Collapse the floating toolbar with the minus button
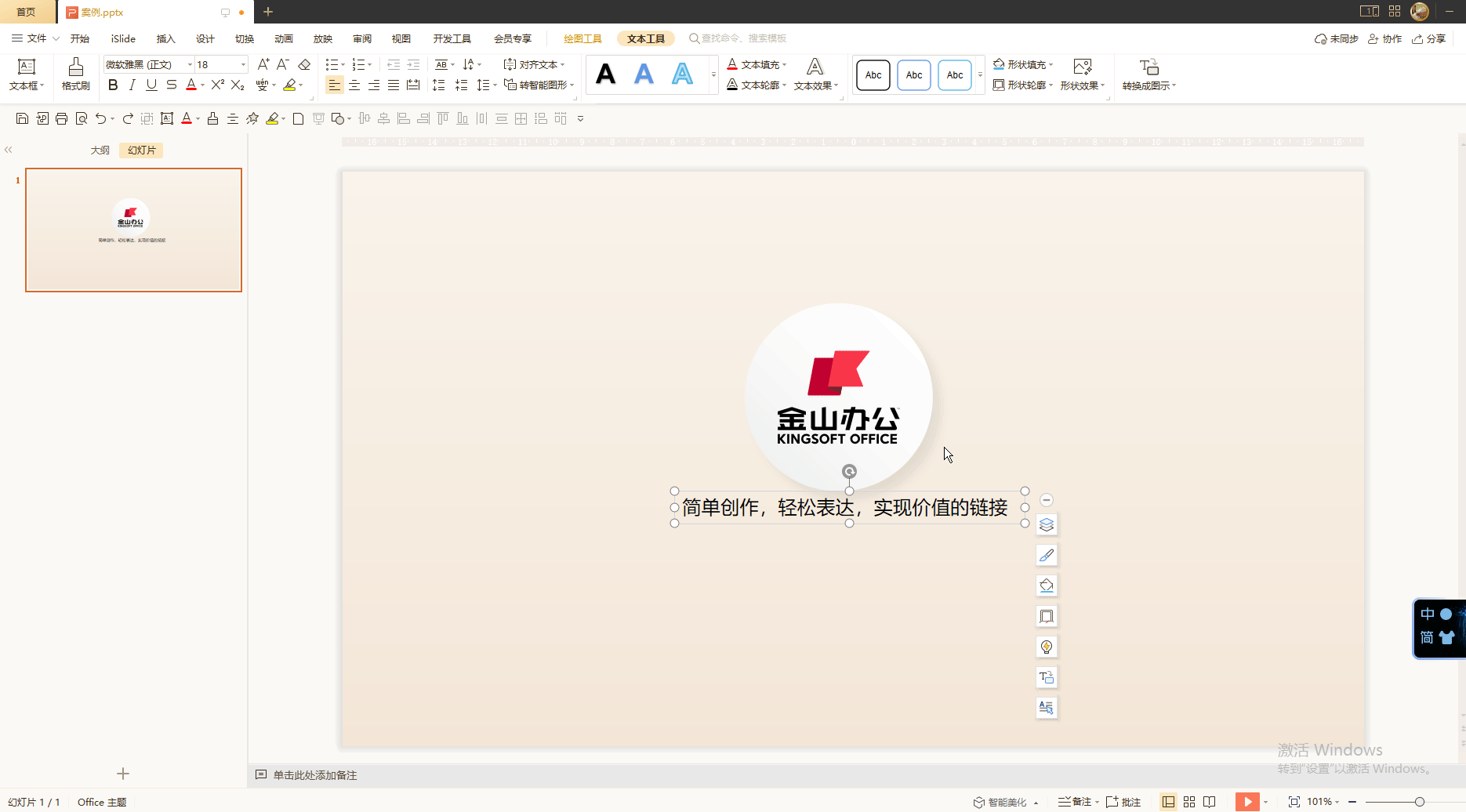This screenshot has width=1466, height=812. (x=1047, y=500)
